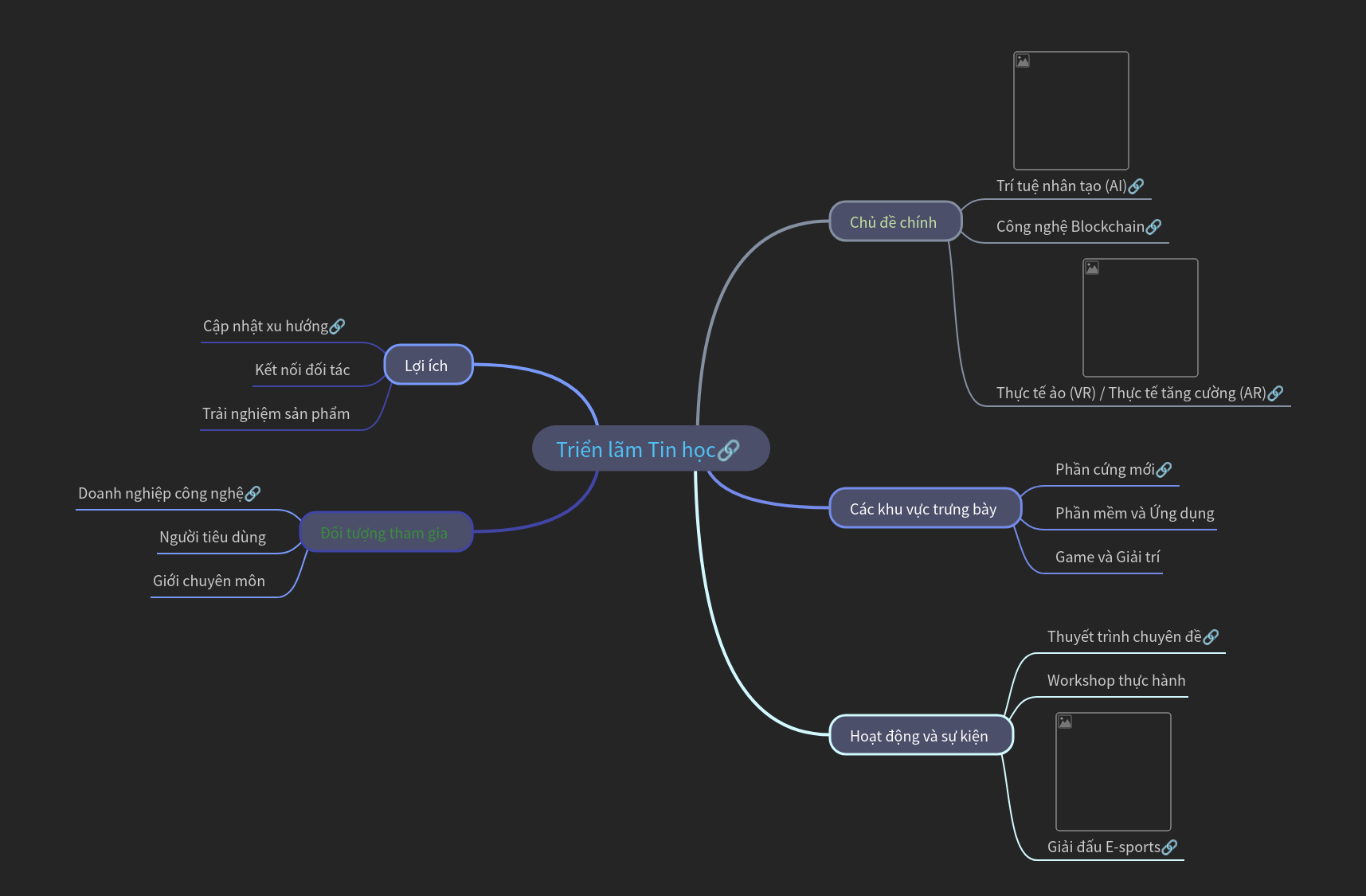The height and width of the screenshot is (896, 1366).
Task: Click the Kết nối đối tác item
Action: (302, 370)
